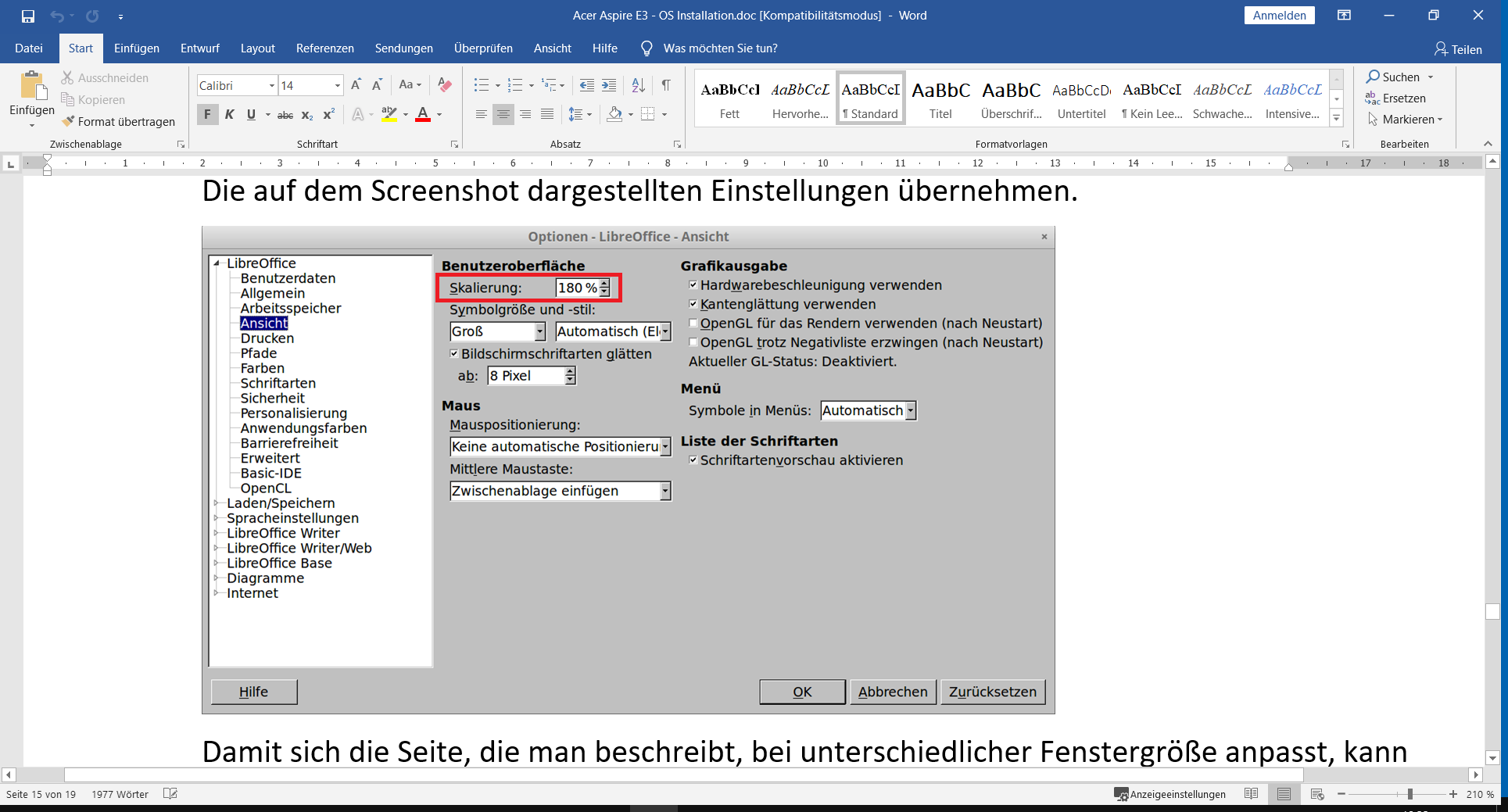The width and height of the screenshot is (1508, 812).
Task: Open the Aa change case menu
Action: (x=410, y=84)
